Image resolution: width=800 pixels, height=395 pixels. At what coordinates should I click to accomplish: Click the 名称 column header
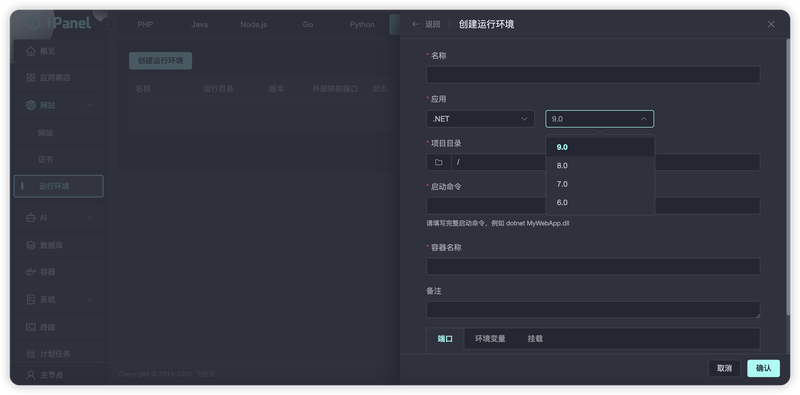point(143,89)
